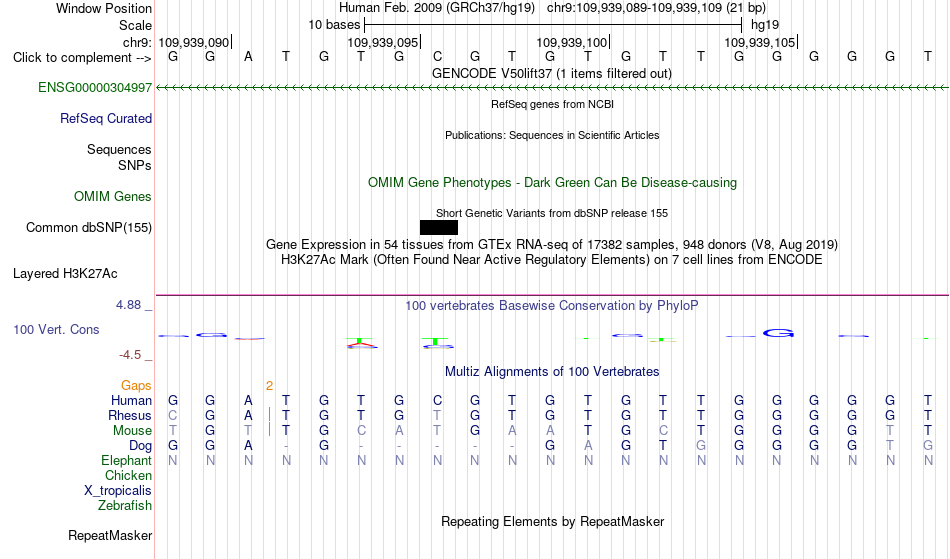Click the Chicken species row label

click(x=128, y=476)
